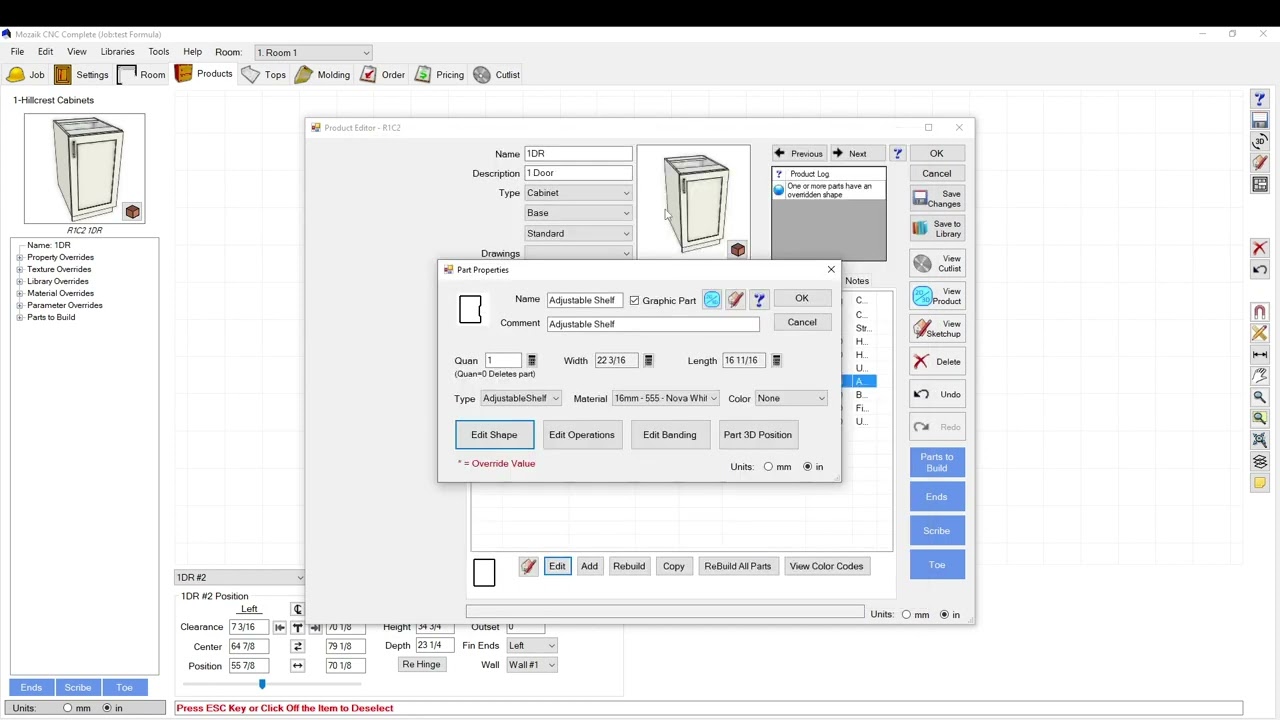1280x720 pixels.
Task: Select the dimension measure tool
Action: 1260,354
